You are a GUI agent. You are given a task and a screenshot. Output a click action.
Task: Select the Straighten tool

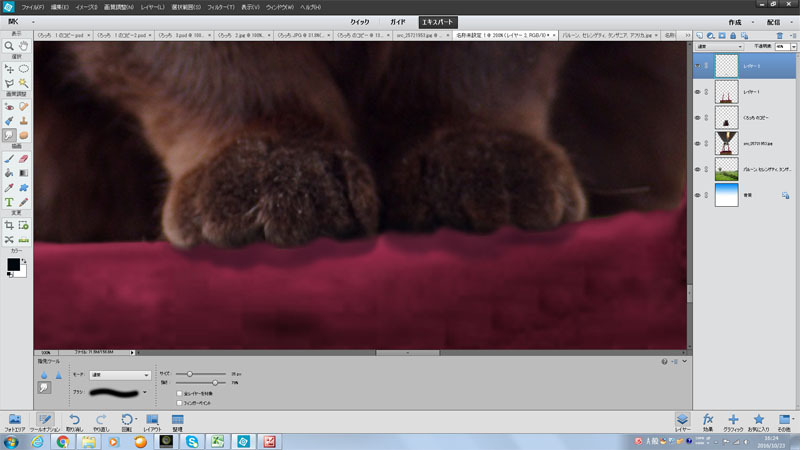tap(23, 239)
